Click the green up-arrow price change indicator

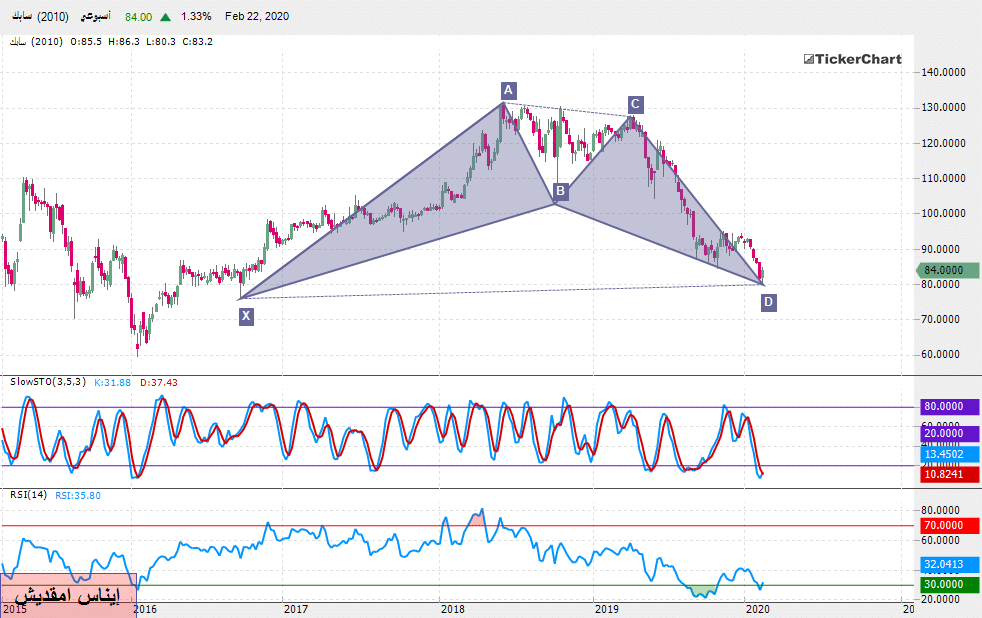coord(165,17)
